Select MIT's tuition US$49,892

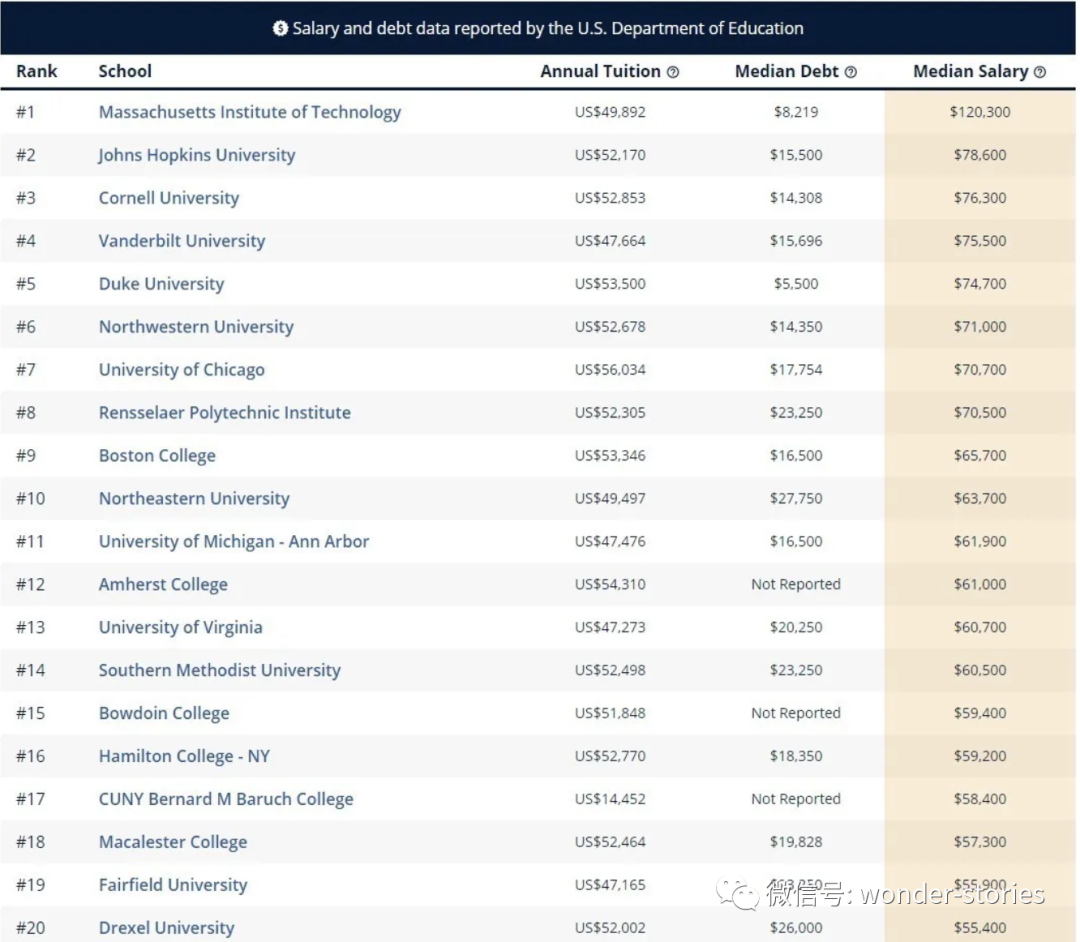610,112
